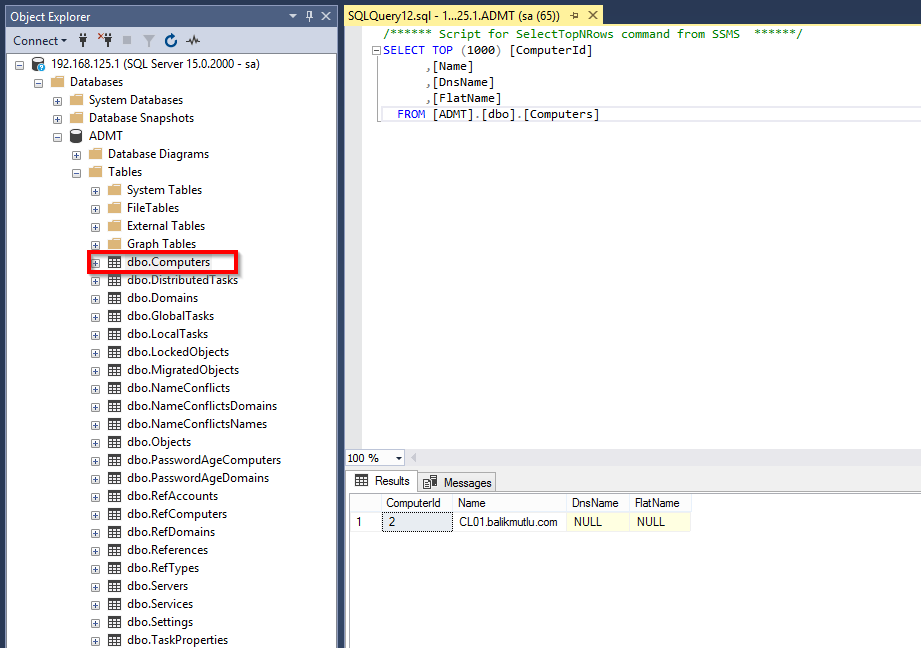
Task: Open the Connect dropdown menu
Action: point(39,41)
